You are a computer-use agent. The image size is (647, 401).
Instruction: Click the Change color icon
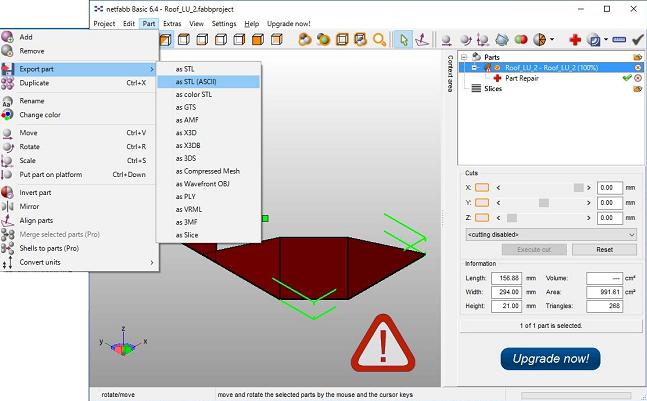pyautogui.click(x=8, y=115)
